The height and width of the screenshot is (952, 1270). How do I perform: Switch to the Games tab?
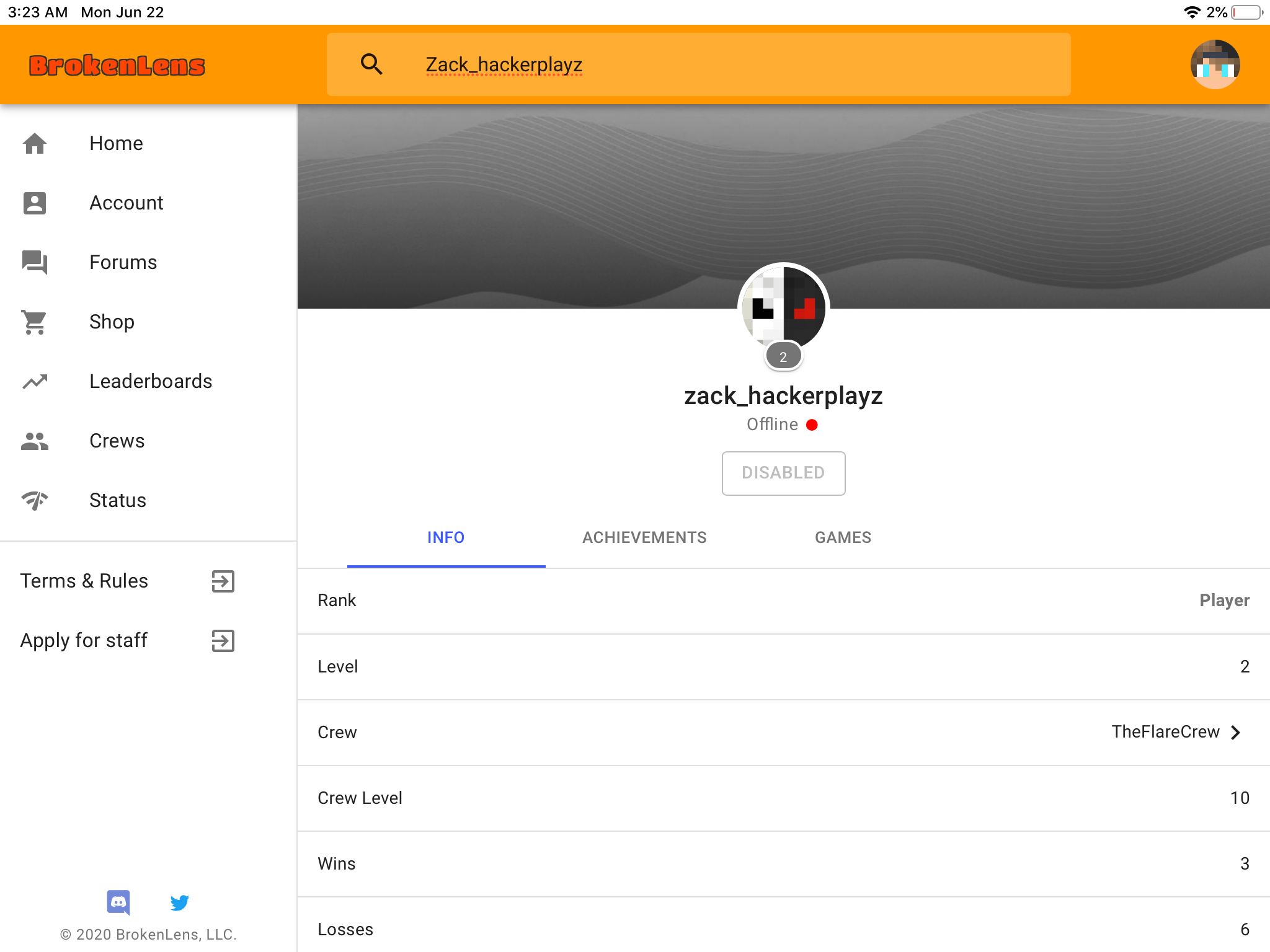click(x=843, y=537)
